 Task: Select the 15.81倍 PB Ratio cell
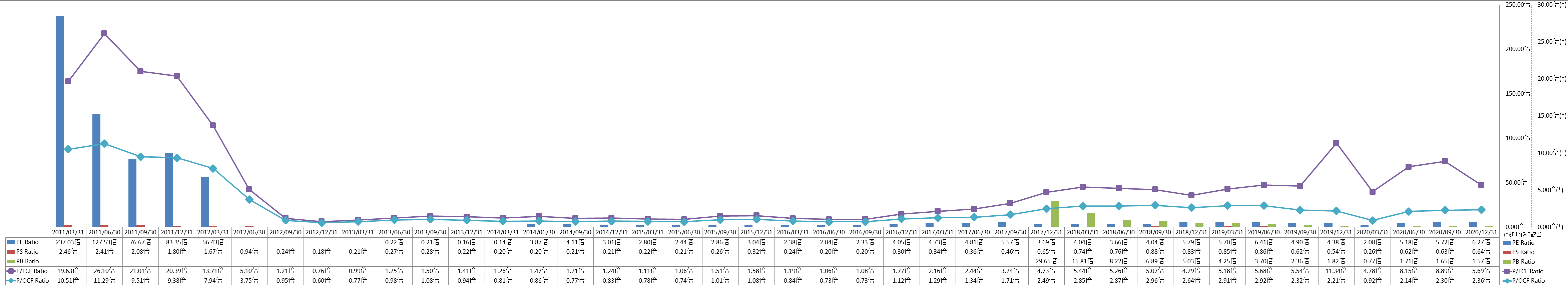(x=1082, y=262)
